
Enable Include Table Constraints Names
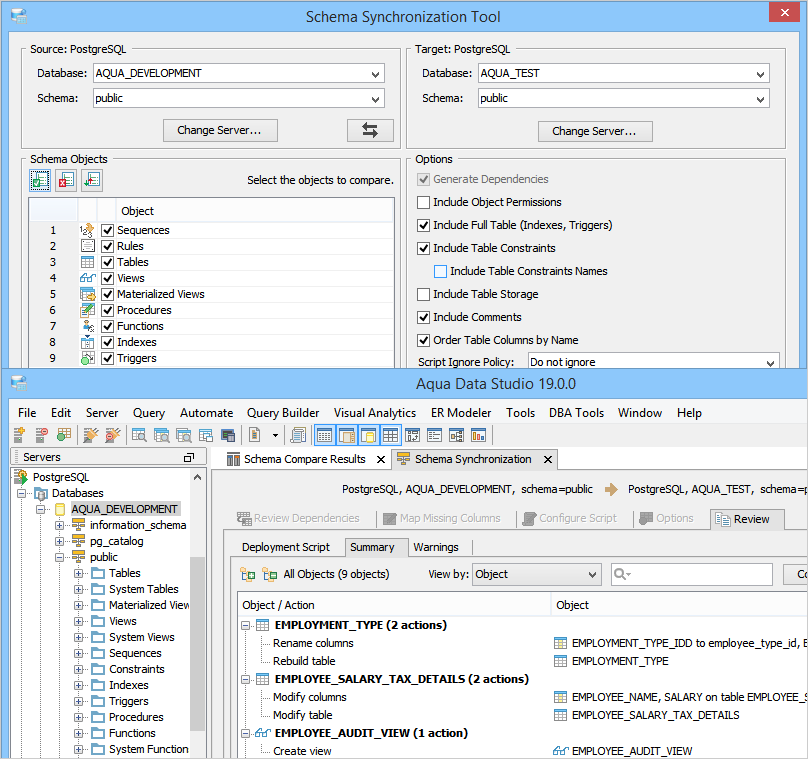(x=440, y=271)
